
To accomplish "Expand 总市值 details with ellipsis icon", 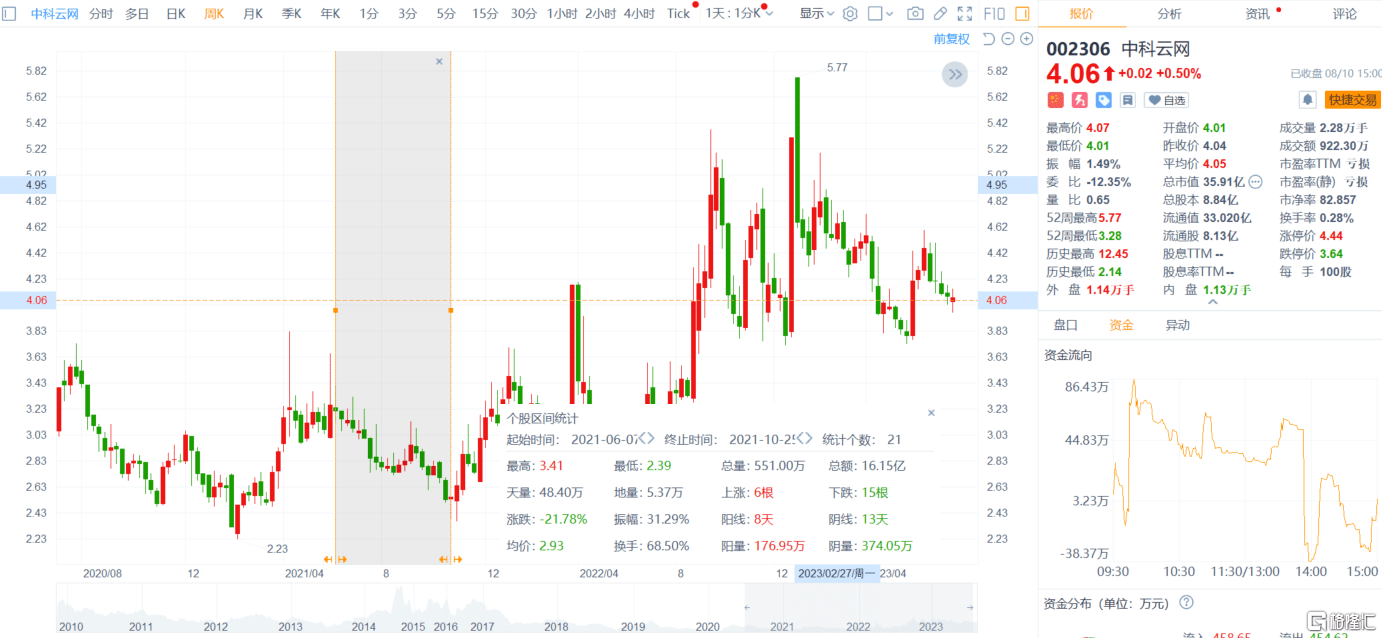I will [x=1256, y=182].
